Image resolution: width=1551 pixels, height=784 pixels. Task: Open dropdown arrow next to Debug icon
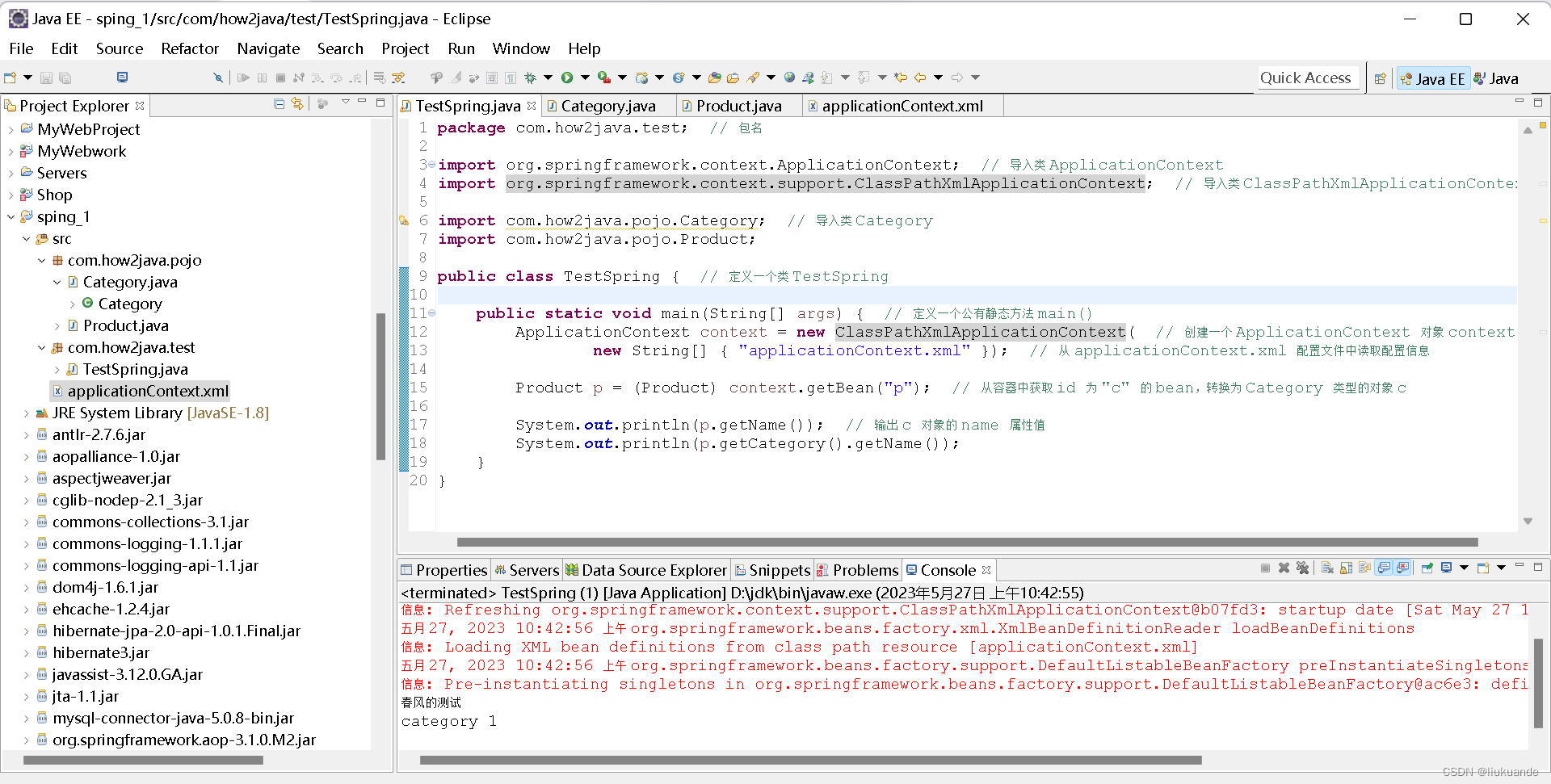pos(548,78)
